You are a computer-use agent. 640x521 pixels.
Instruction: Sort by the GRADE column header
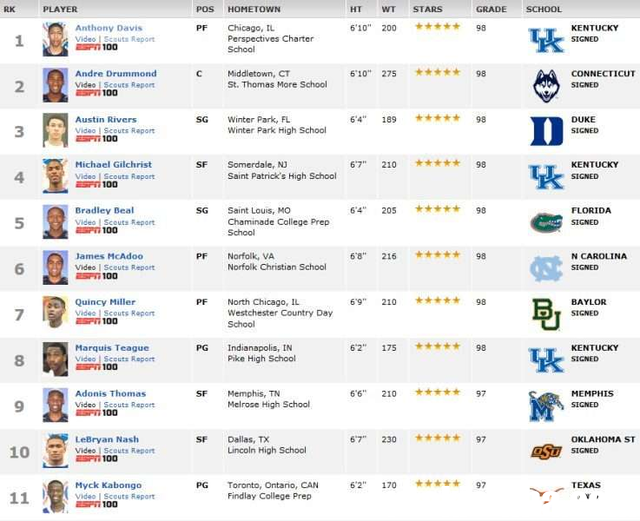tap(491, 9)
